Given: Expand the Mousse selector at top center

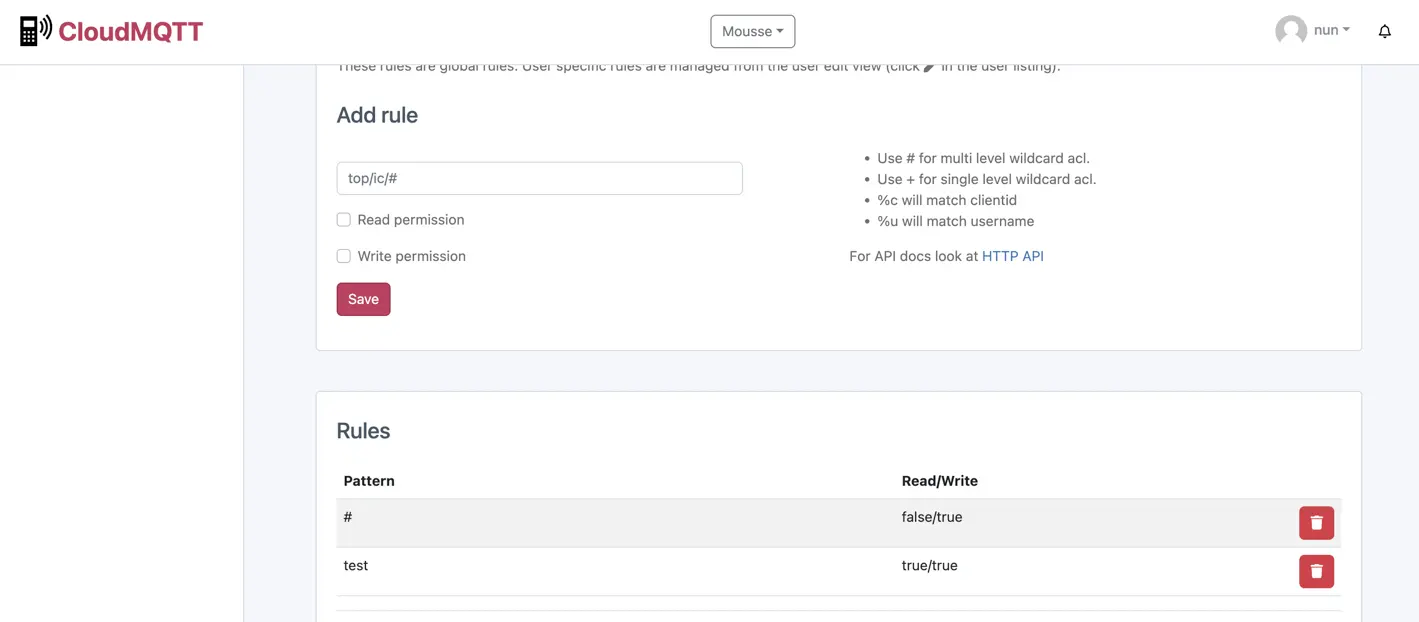Looking at the screenshot, I should 752,31.
